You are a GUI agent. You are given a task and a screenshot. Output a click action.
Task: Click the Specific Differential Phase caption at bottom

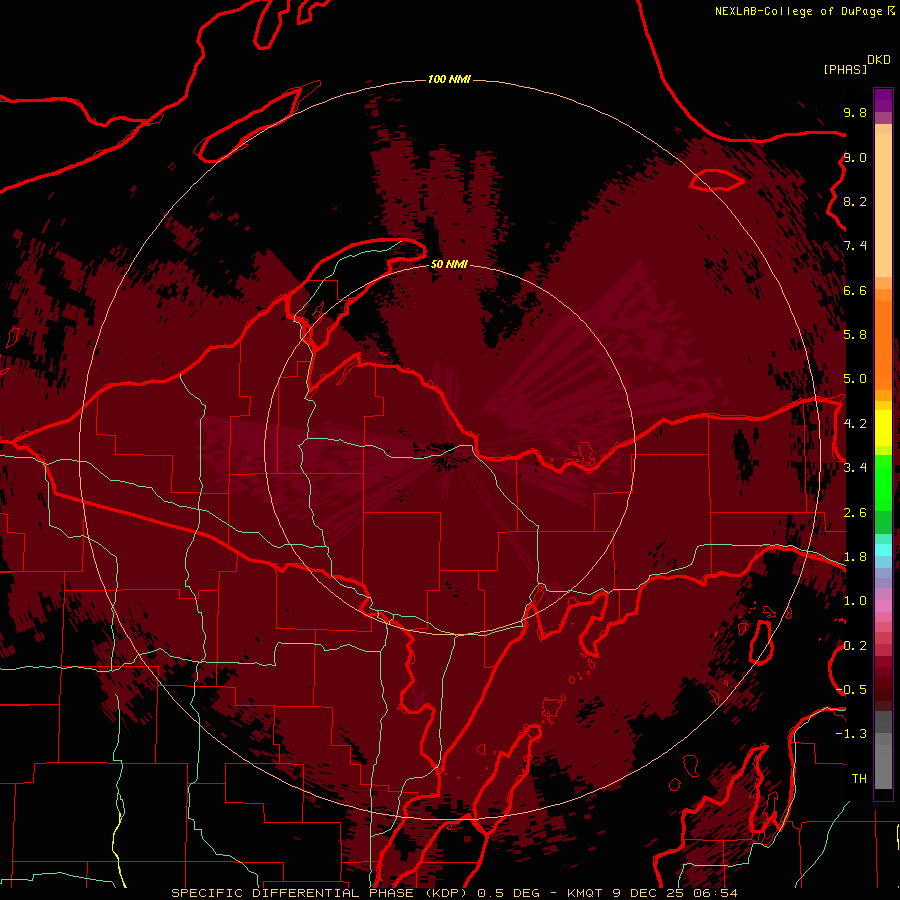454,893
